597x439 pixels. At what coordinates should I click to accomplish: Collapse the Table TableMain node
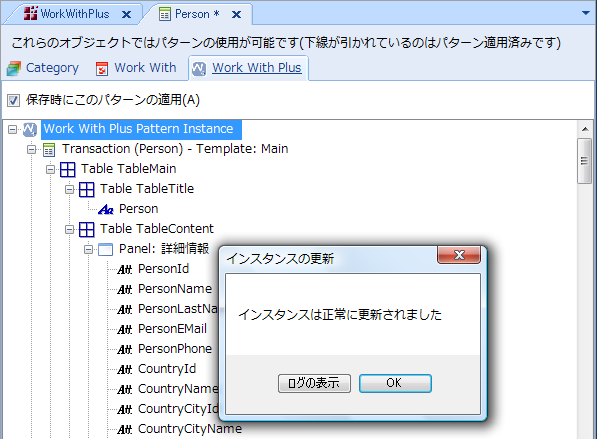click(x=51, y=169)
